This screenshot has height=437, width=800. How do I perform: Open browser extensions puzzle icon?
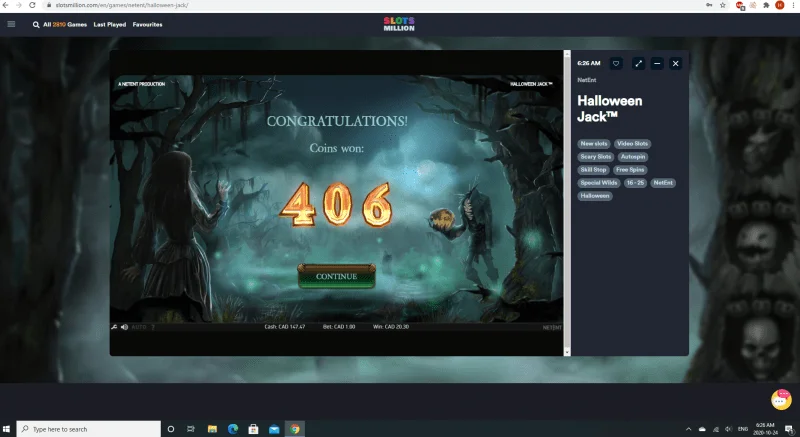[x=766, y=5]
